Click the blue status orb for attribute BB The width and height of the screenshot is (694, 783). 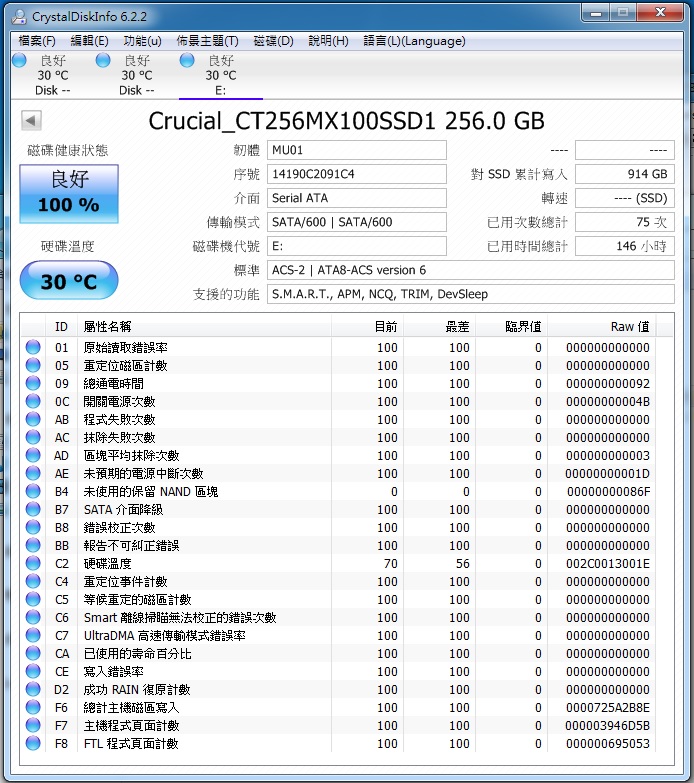pos(33,545)
